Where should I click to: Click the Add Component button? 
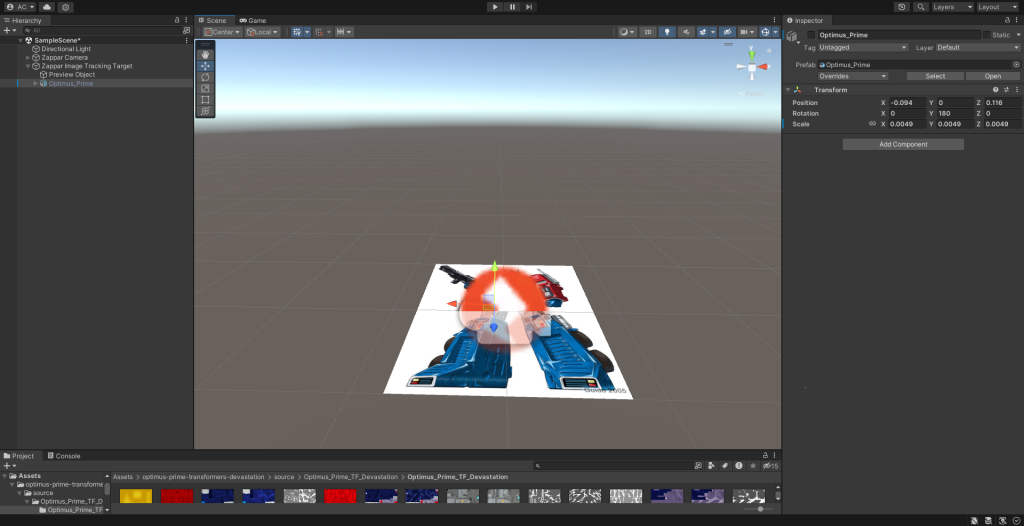[x=903, y=144]
